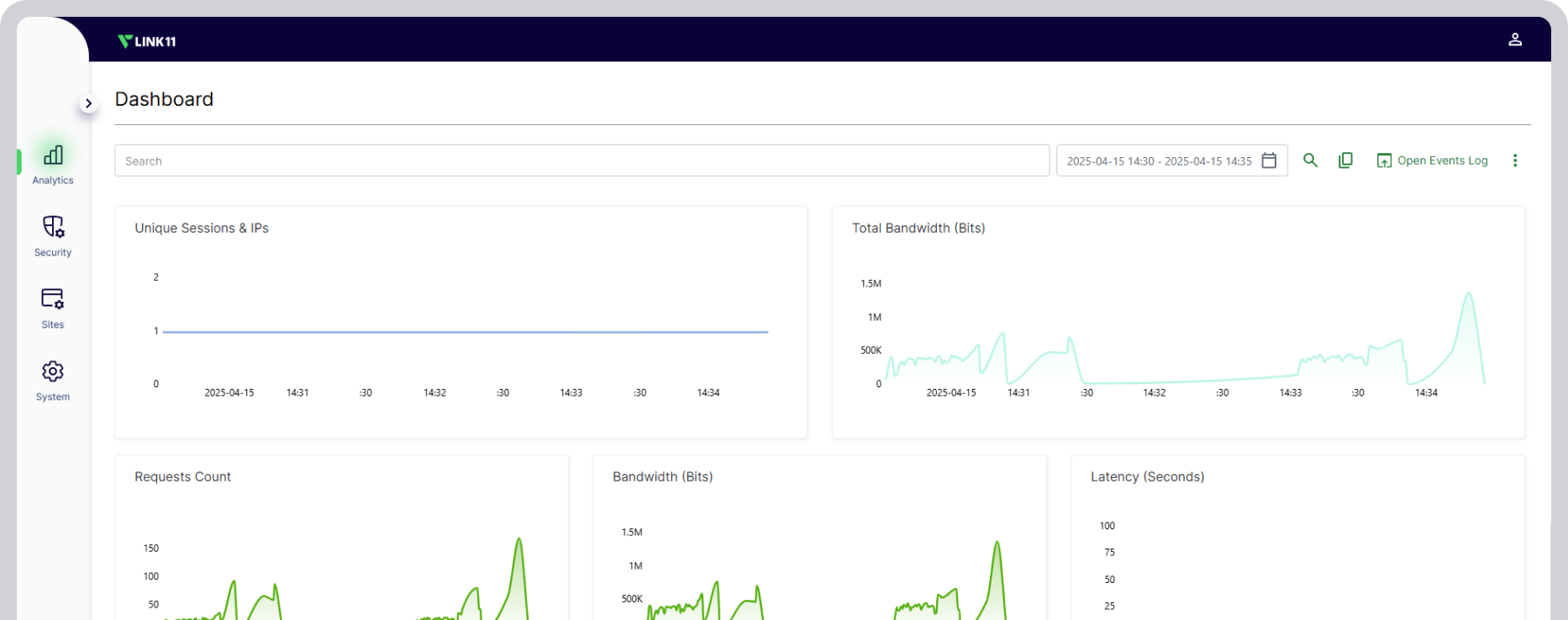Click the Unique Sessions & IPs title
The image size is (1568, 620).
tap(202, 228)
